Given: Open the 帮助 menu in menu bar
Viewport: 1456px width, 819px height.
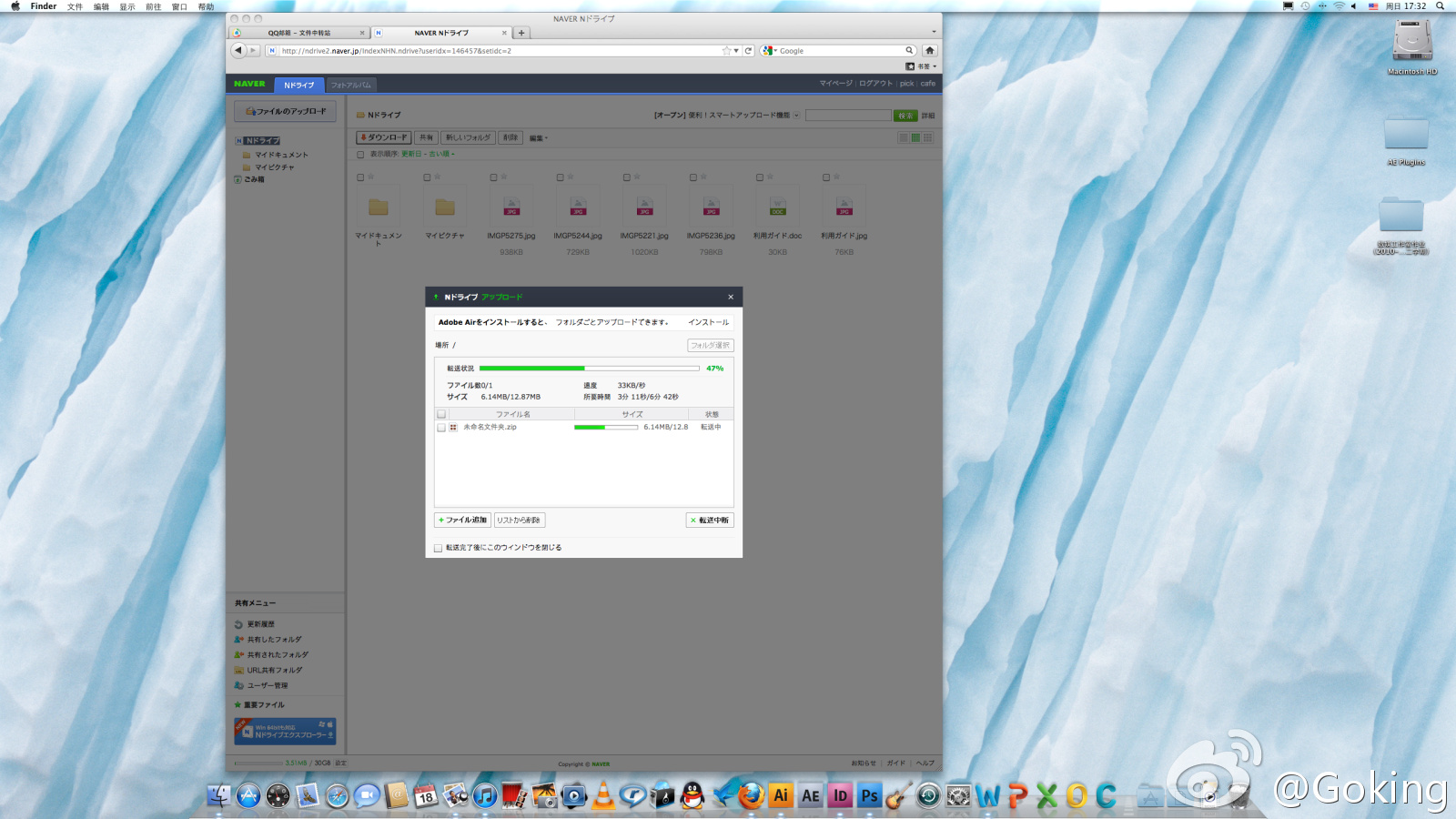Looking at the screenshot, I should coord(207,6).
